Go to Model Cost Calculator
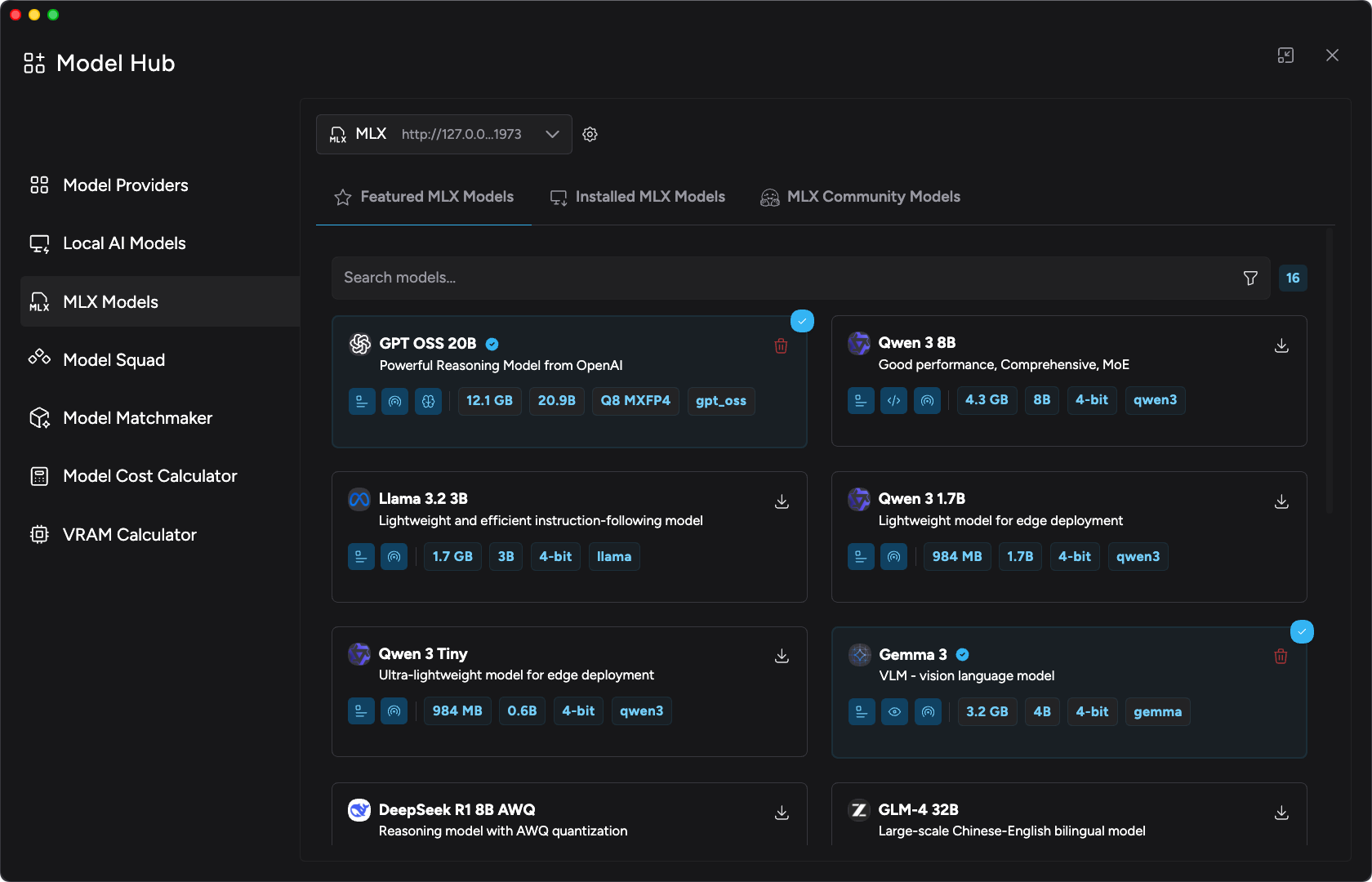 (149, 476)
